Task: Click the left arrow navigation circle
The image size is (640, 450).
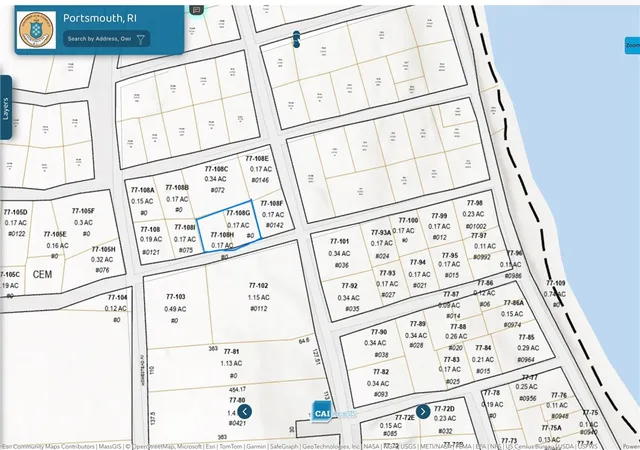Action: [x=245, y=411]
